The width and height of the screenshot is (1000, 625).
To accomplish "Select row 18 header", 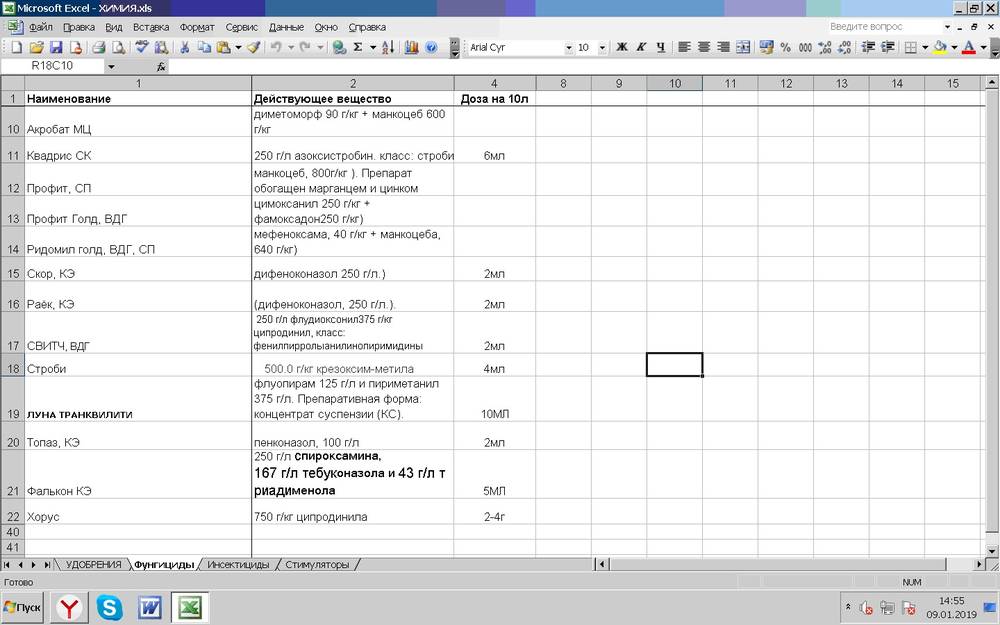I will coord(13,369).
